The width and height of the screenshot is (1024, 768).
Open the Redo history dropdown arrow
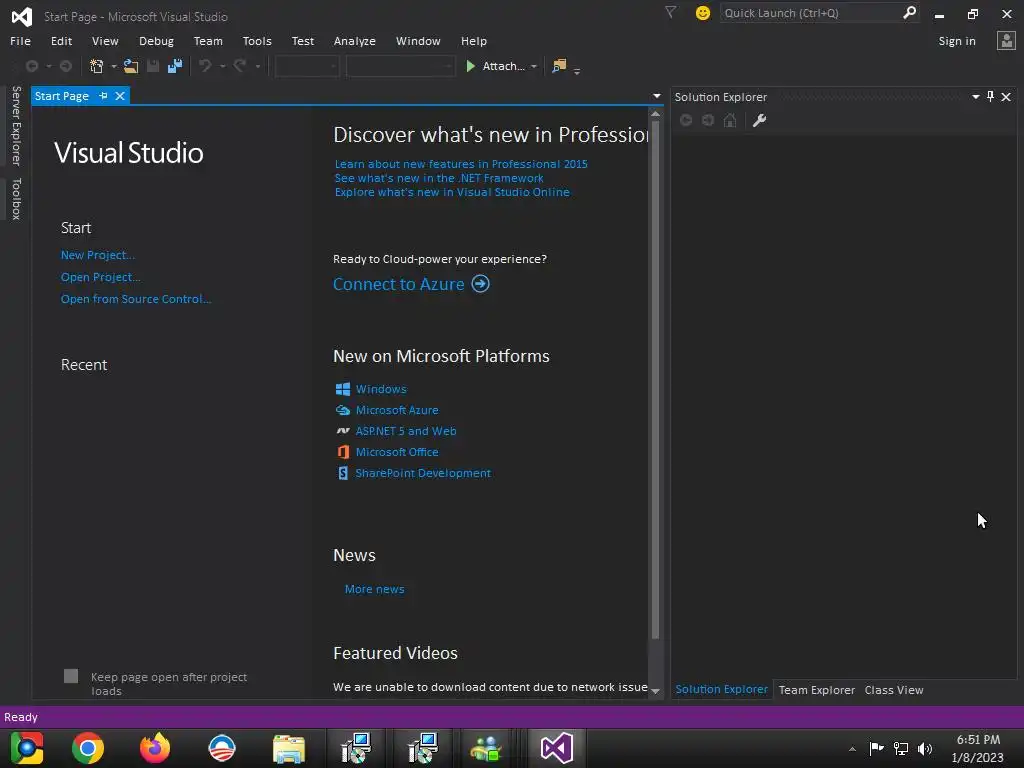tap(257, 67)
